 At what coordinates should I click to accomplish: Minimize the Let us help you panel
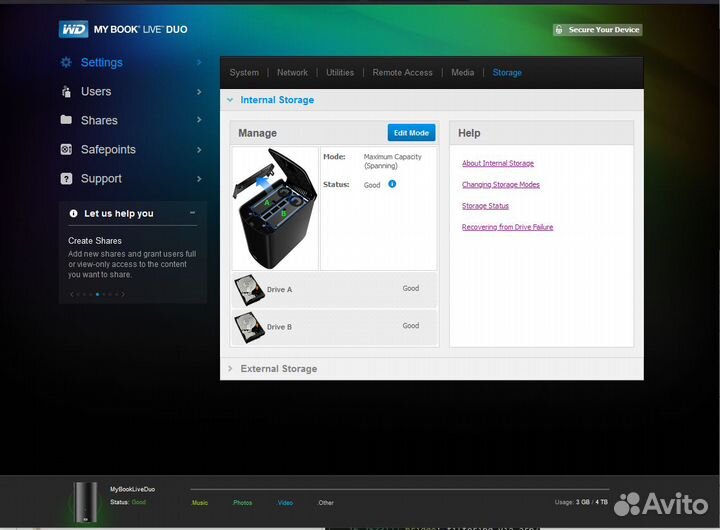[192, 213]
